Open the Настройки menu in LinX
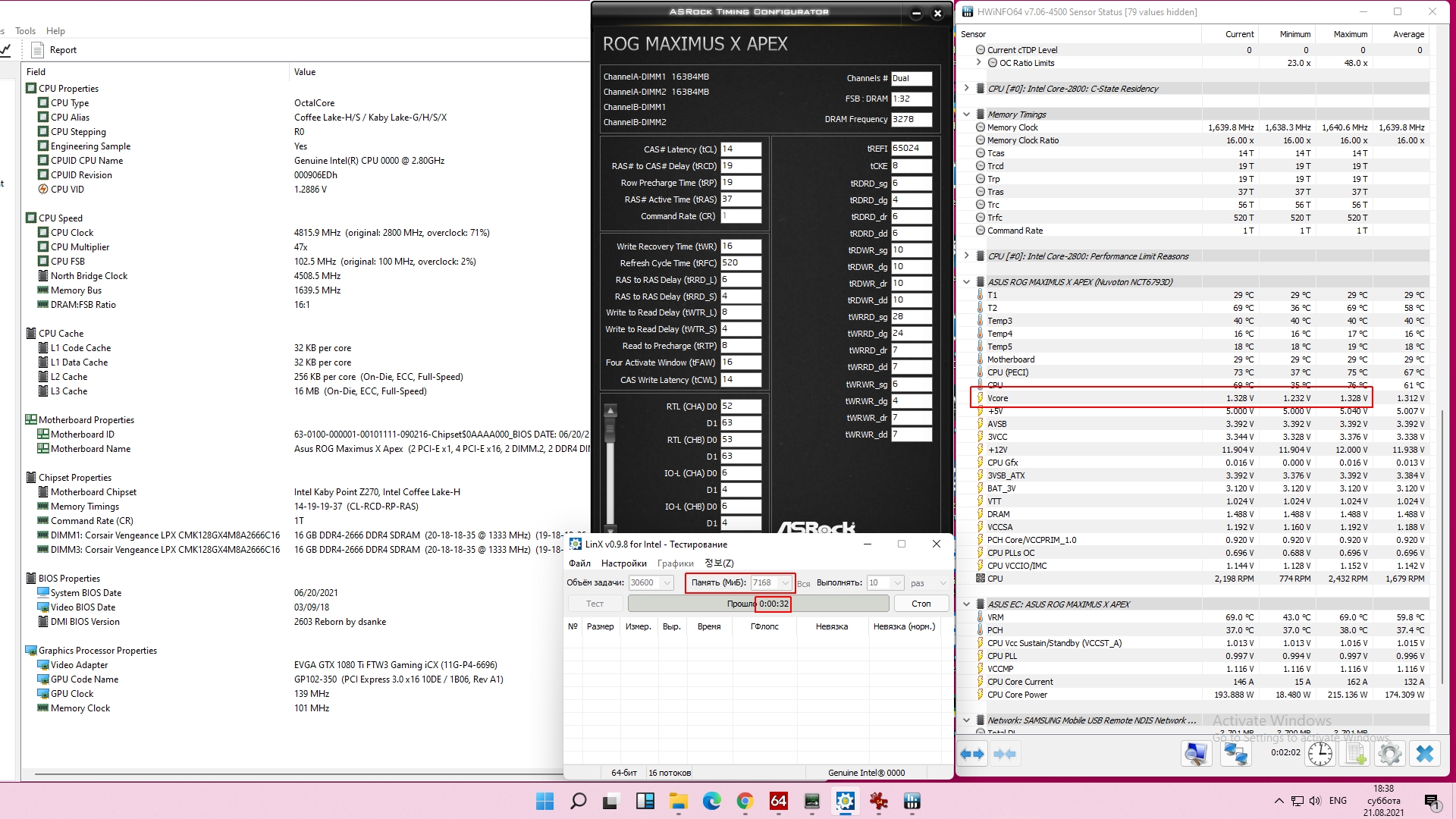 tap(623, 563)
